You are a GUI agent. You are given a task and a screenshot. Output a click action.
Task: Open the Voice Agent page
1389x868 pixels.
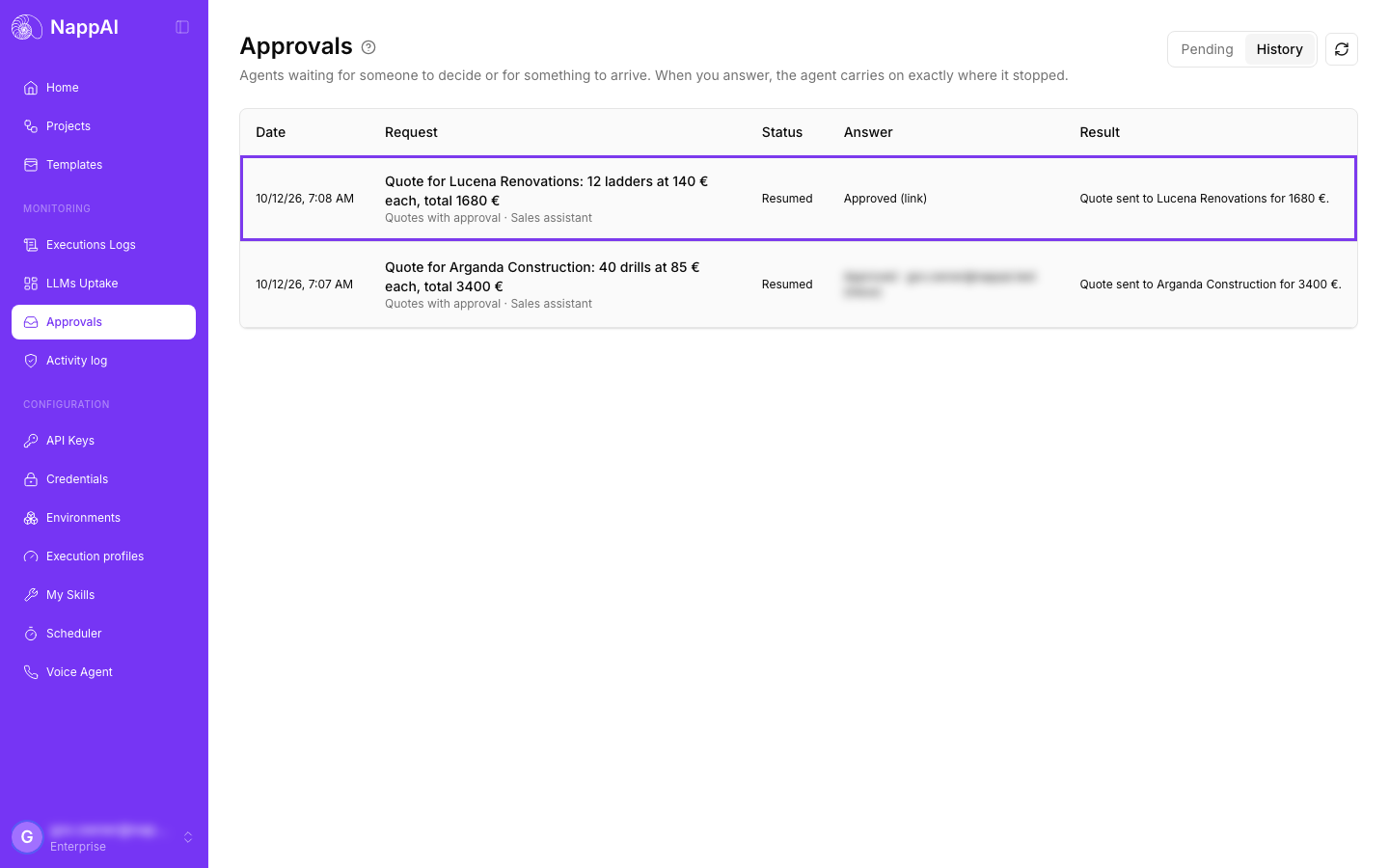[103, 672]
